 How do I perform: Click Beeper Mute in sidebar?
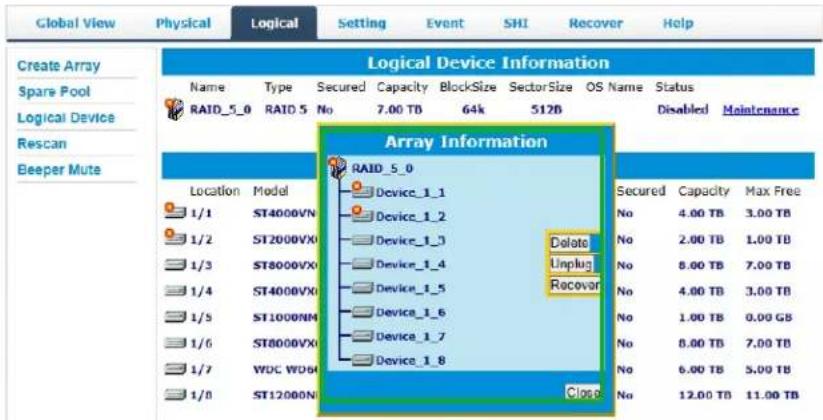[58, 170]
